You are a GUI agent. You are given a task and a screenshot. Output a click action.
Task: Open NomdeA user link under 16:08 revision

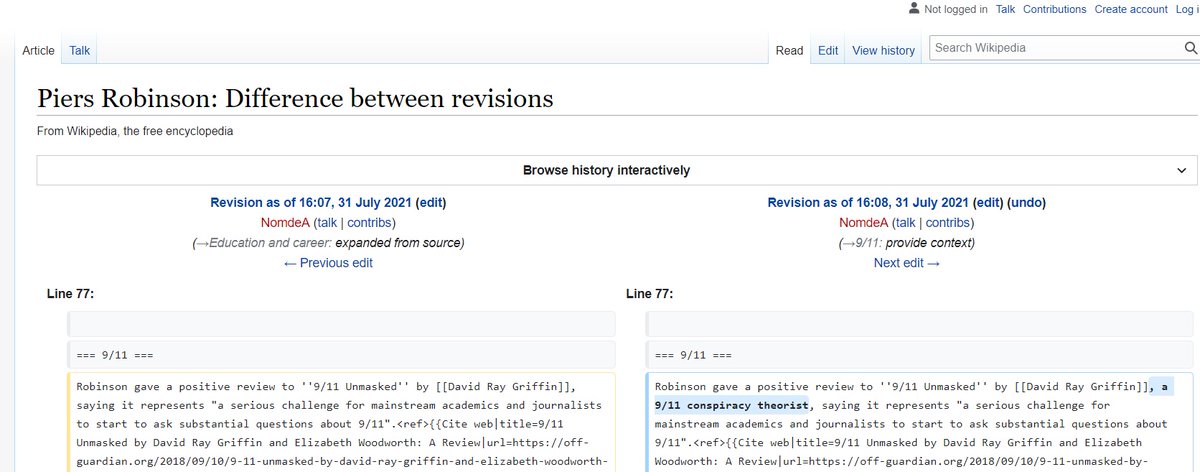click(863, 222)
